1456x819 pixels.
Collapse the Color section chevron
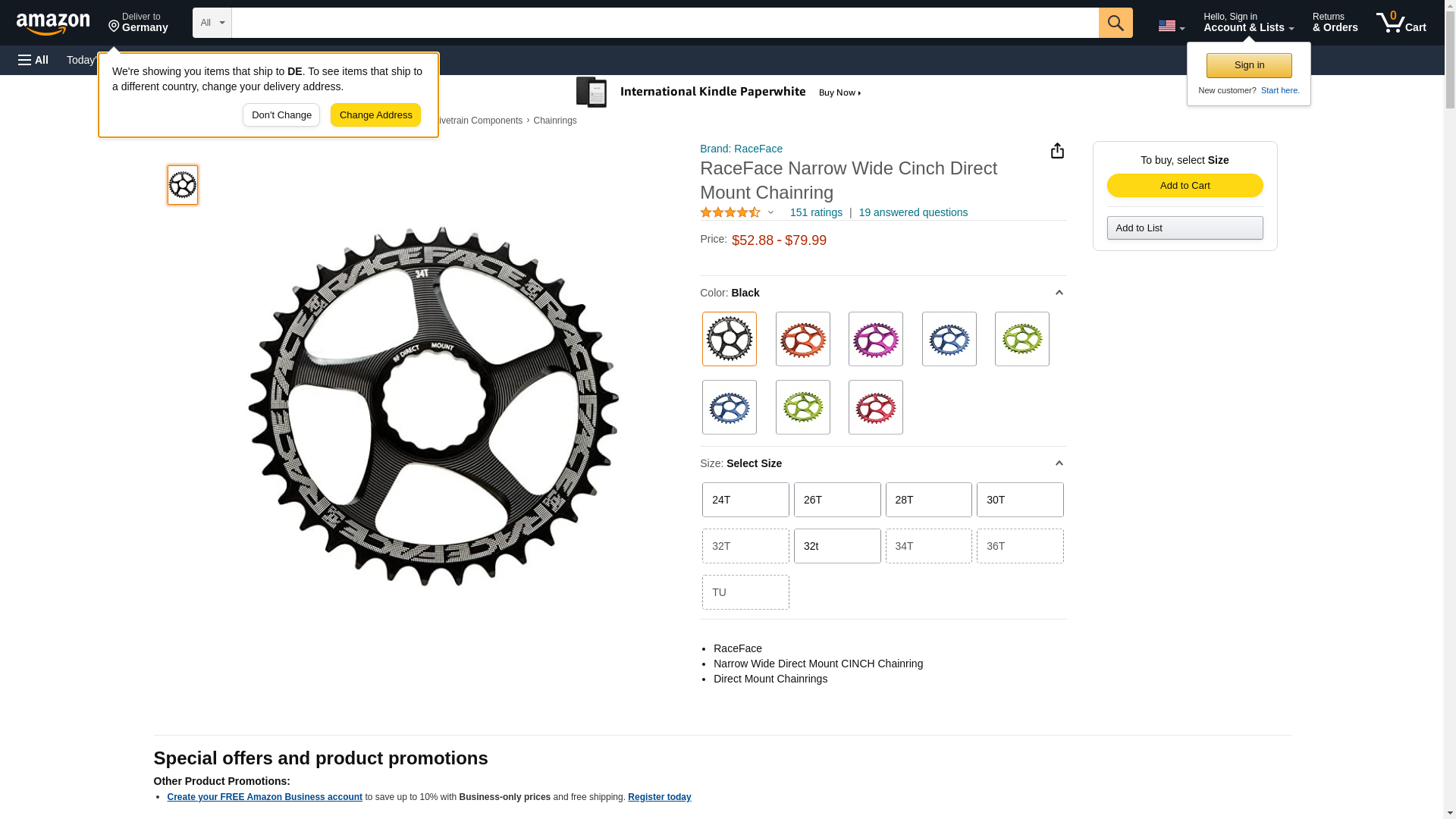pos(1059,293)
